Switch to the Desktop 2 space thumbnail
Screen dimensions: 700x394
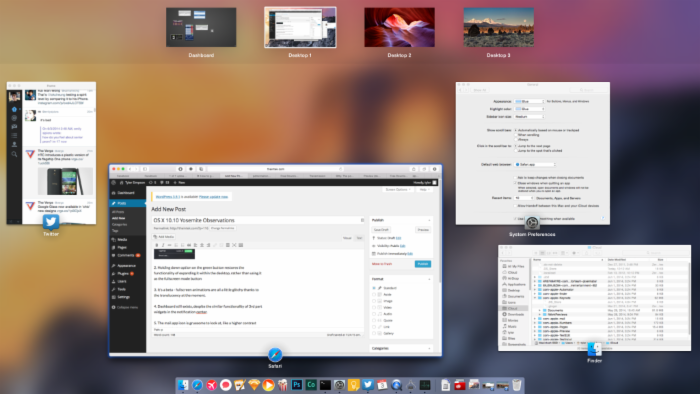[x=399, y=27]
